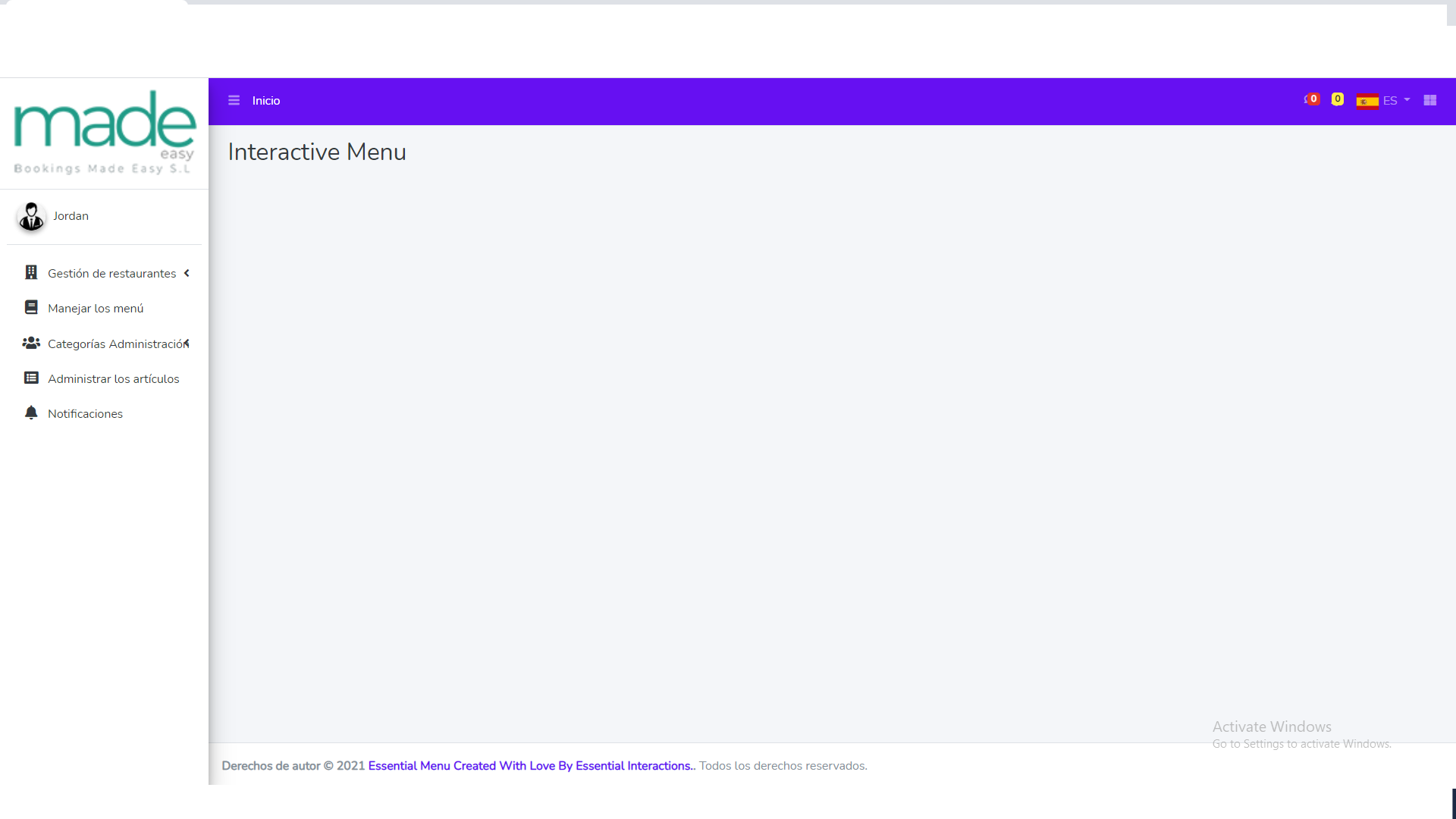Click the Jordan username

coord(71,216)
